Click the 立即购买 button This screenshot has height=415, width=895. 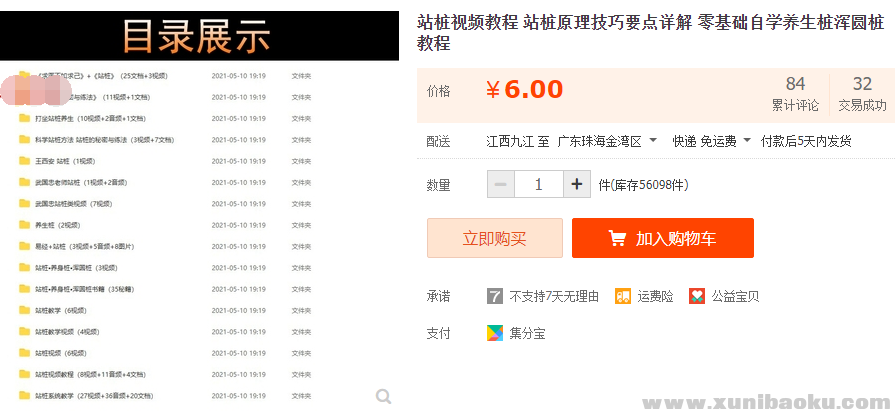(494, 239)
